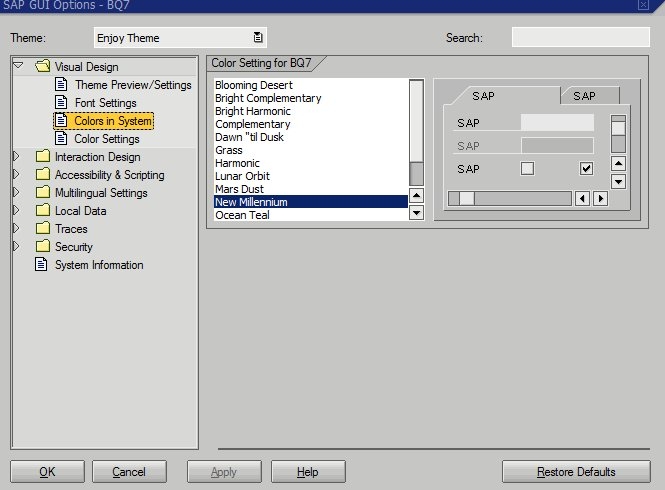Click the color list scroll-up arrow

[x=416, y=196]
